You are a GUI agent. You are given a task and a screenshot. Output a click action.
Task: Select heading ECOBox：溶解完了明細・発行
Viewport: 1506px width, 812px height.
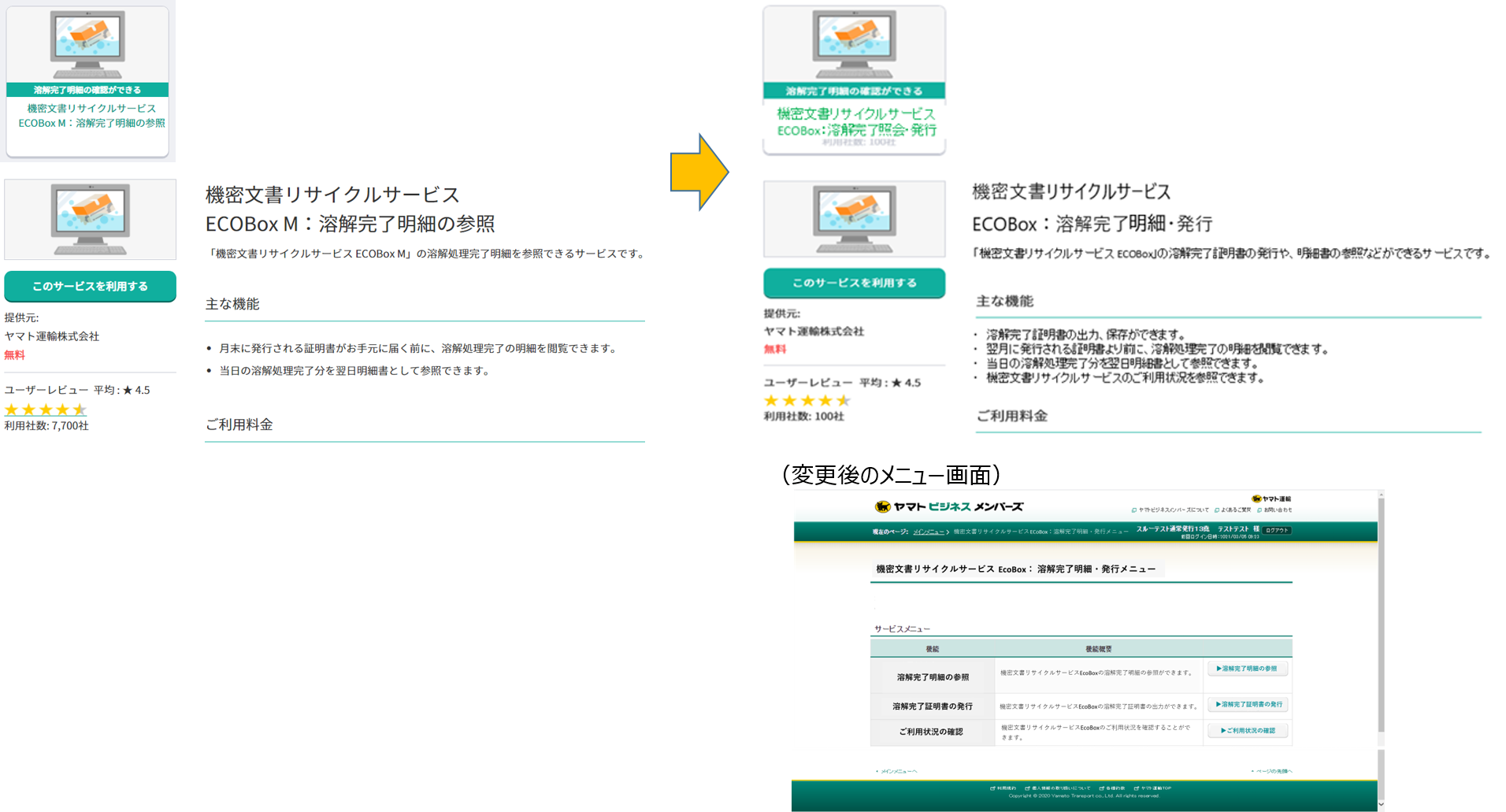(1092, 224)
